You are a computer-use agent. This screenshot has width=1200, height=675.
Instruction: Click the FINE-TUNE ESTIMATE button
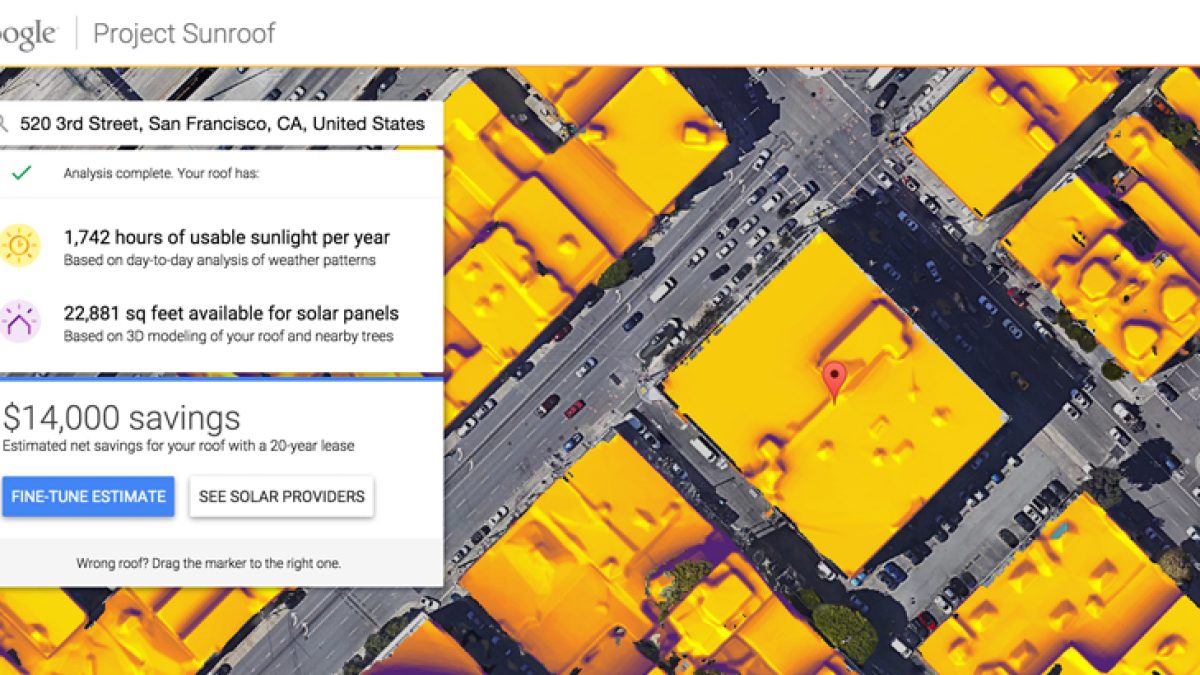[88, 496]
